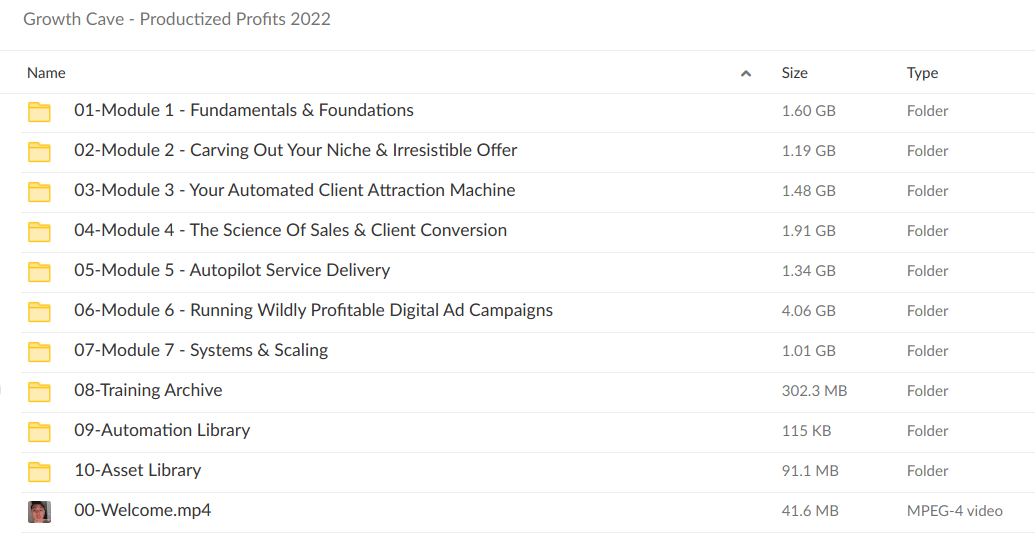
Task: Click folder icon beside Module 2 Carving Out Your Niche
Action: pyautogui.click(x=39, y=151)
